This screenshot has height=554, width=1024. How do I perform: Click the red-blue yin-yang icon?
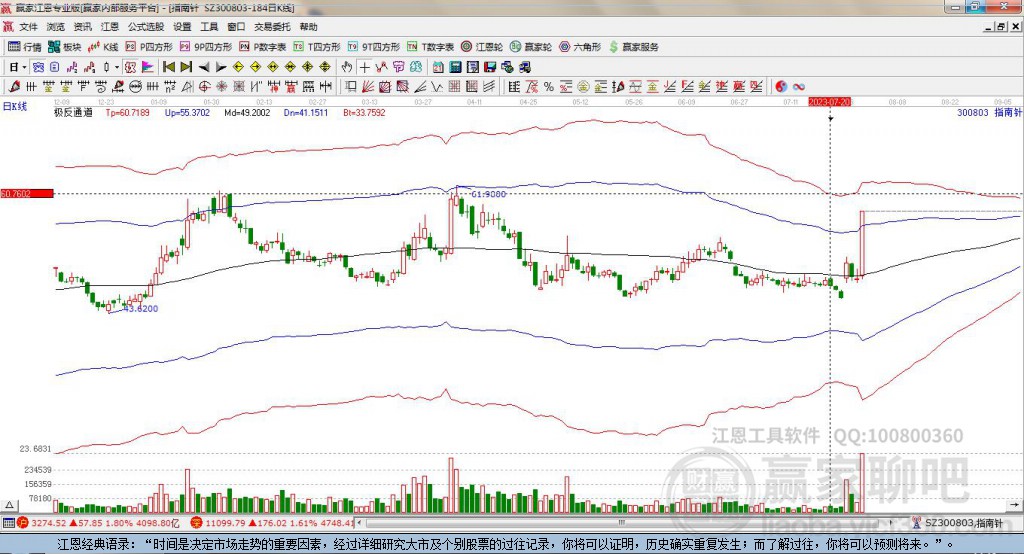781,86
